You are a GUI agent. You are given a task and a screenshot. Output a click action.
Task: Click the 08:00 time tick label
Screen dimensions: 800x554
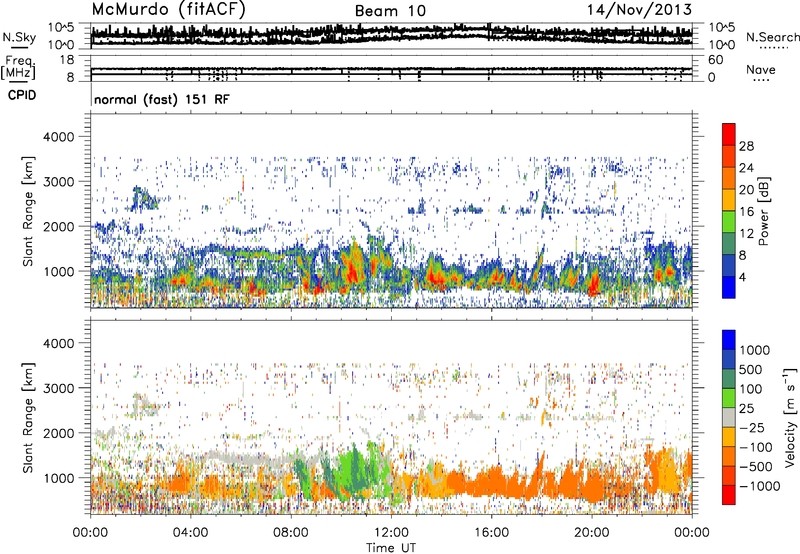(x=290, y=533)
